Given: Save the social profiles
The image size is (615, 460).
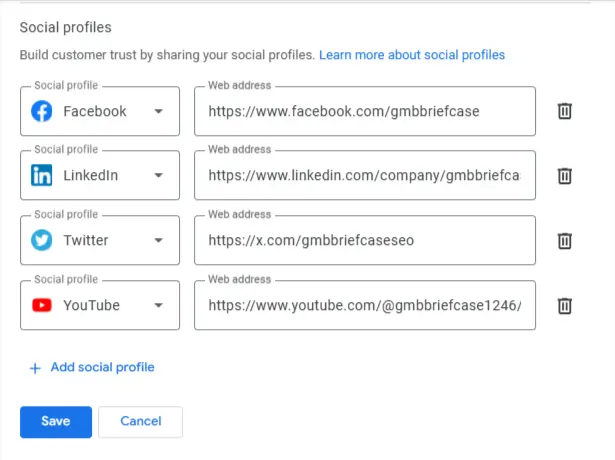Looking at the screenshot, I should point(56,422).
